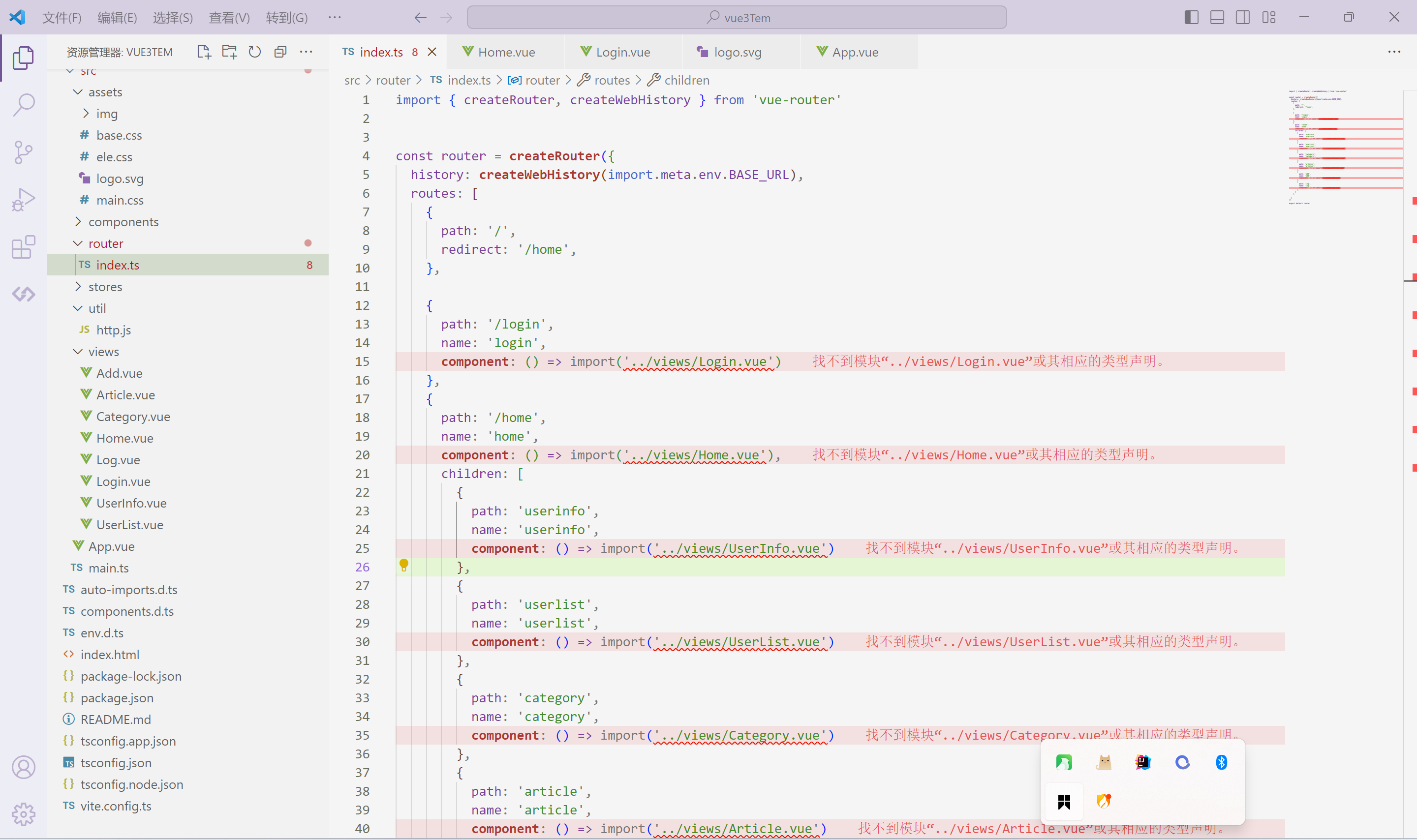Switch to the logo.svg tab
1417x840 pixels.
coord(741,52)
